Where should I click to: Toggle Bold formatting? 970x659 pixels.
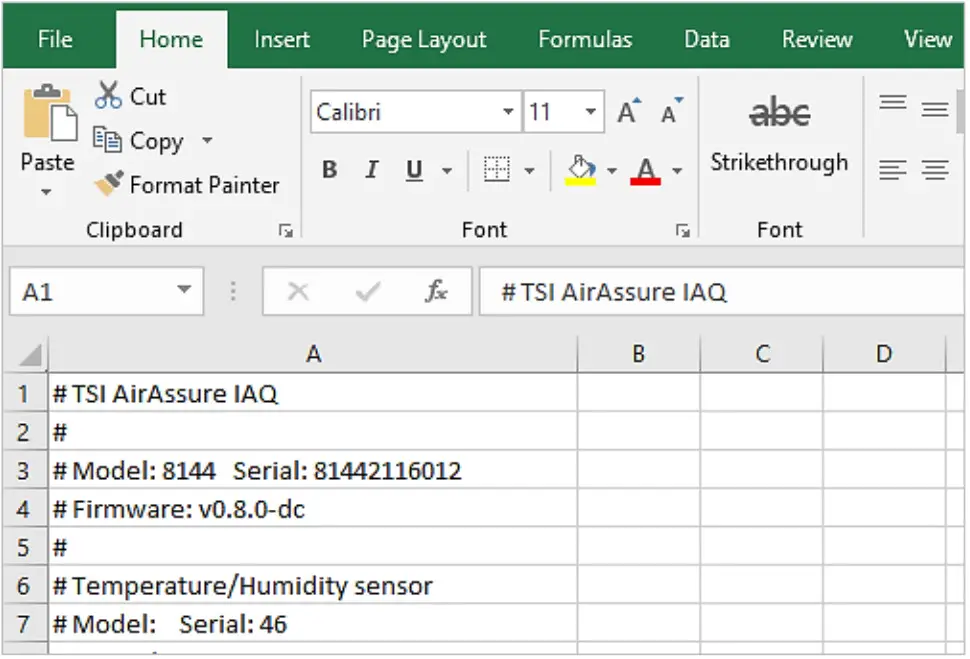tap(330, 169)
